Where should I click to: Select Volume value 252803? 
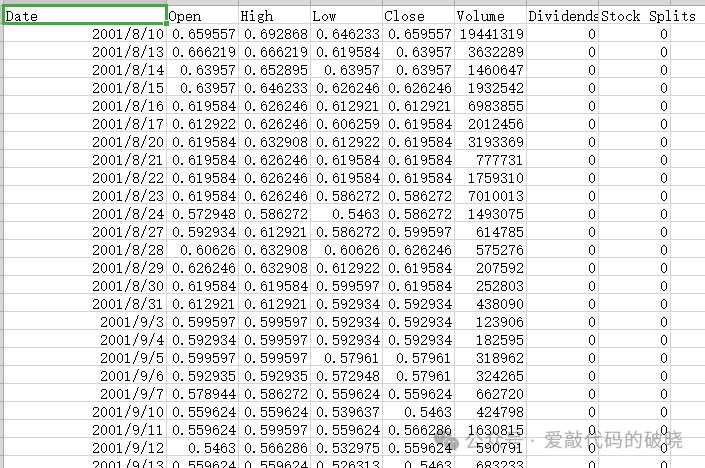[x=491, y=285]
